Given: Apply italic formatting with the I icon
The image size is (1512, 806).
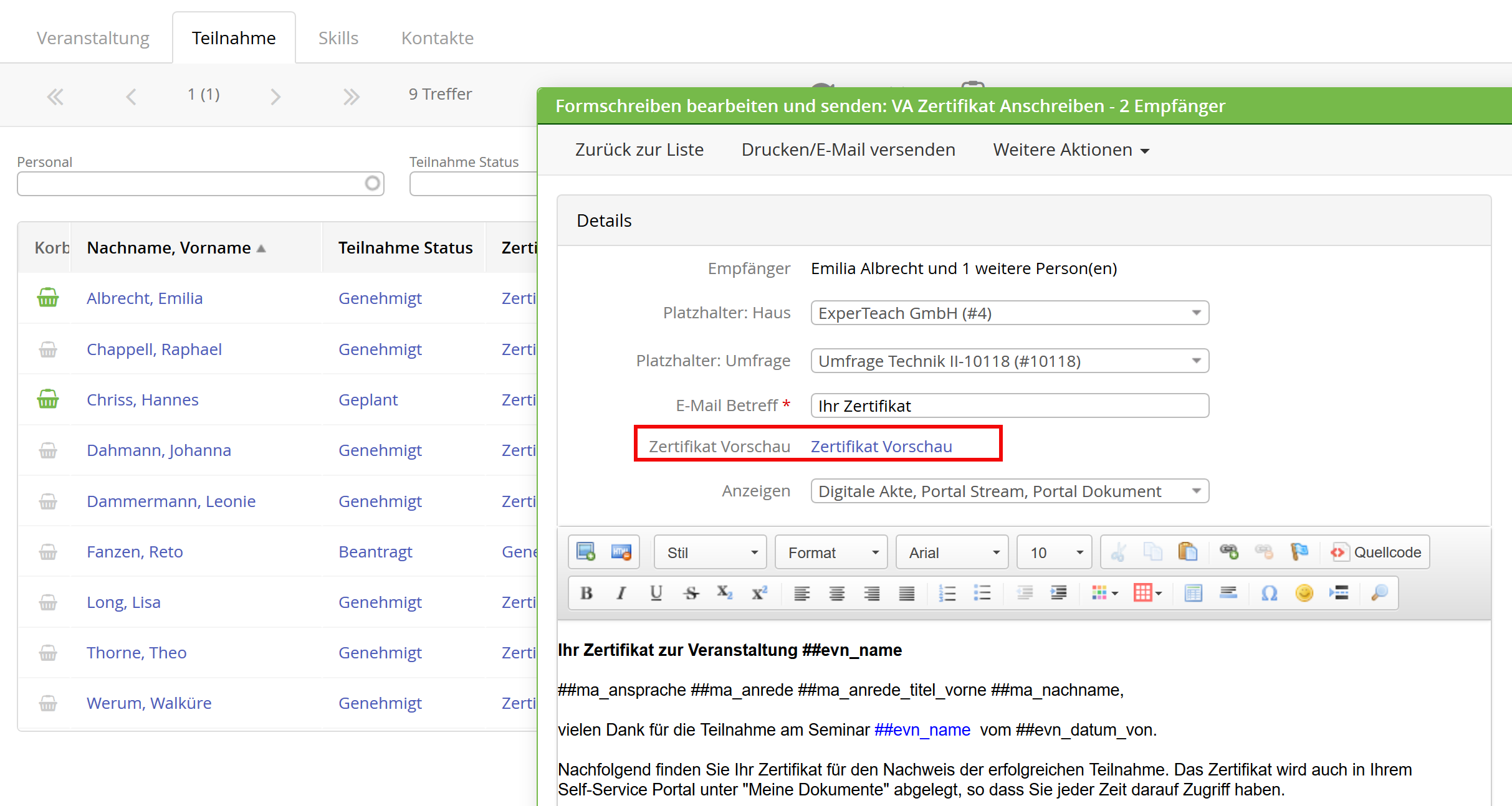Looking at the screenshot, I should (621, 593).
